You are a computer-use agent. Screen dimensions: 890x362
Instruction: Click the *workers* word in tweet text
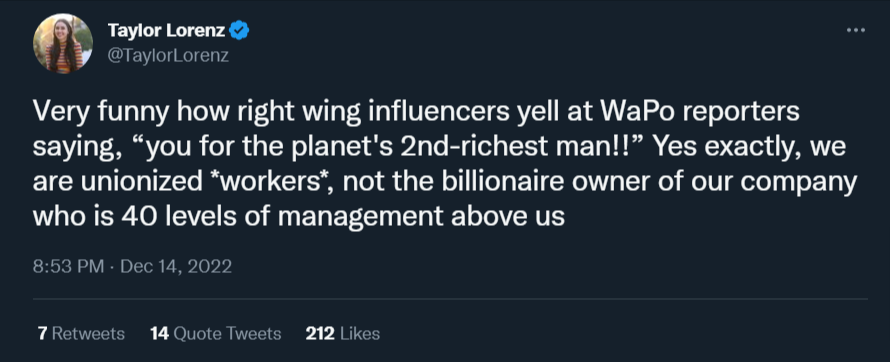tap(271, 182)
